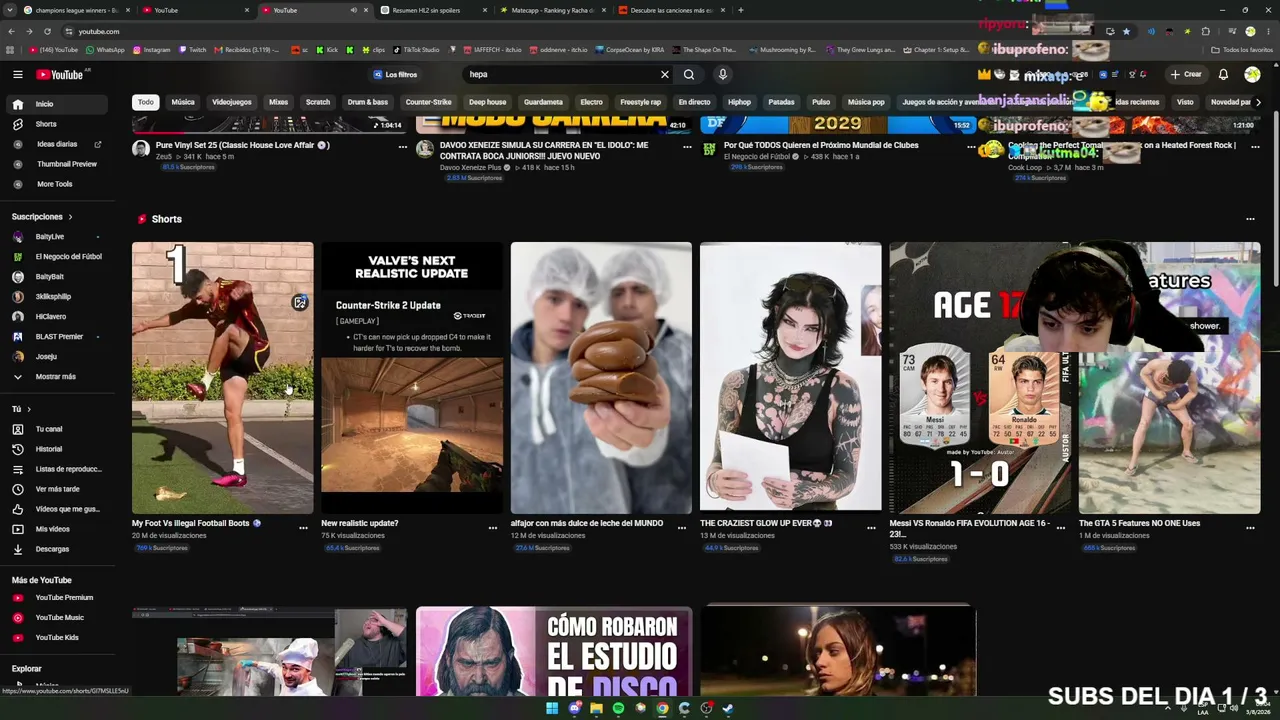Expand the Tú section header
1280x720 pixels.
21,409
